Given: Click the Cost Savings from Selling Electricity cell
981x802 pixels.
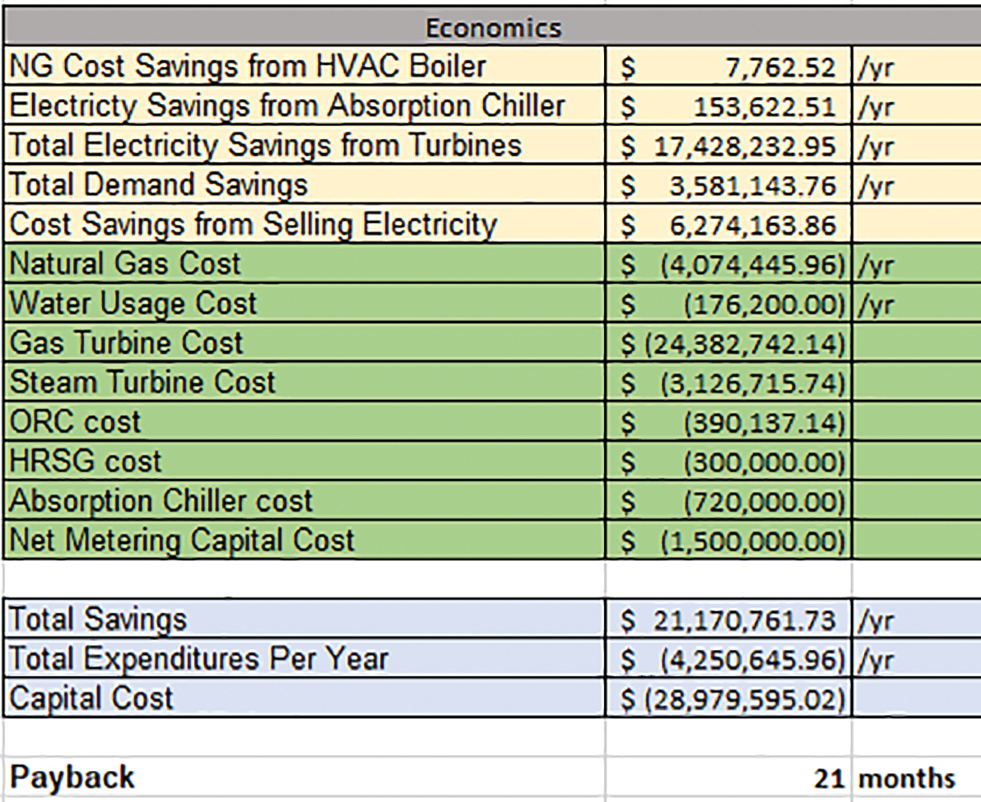Looking at the screenshot, I should [x=252, y=224].
